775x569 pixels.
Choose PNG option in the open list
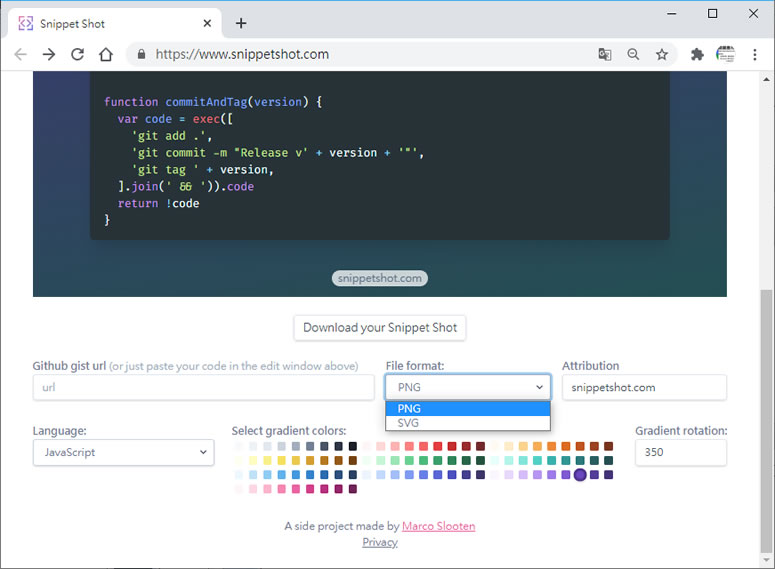click(x=468, y=409)
